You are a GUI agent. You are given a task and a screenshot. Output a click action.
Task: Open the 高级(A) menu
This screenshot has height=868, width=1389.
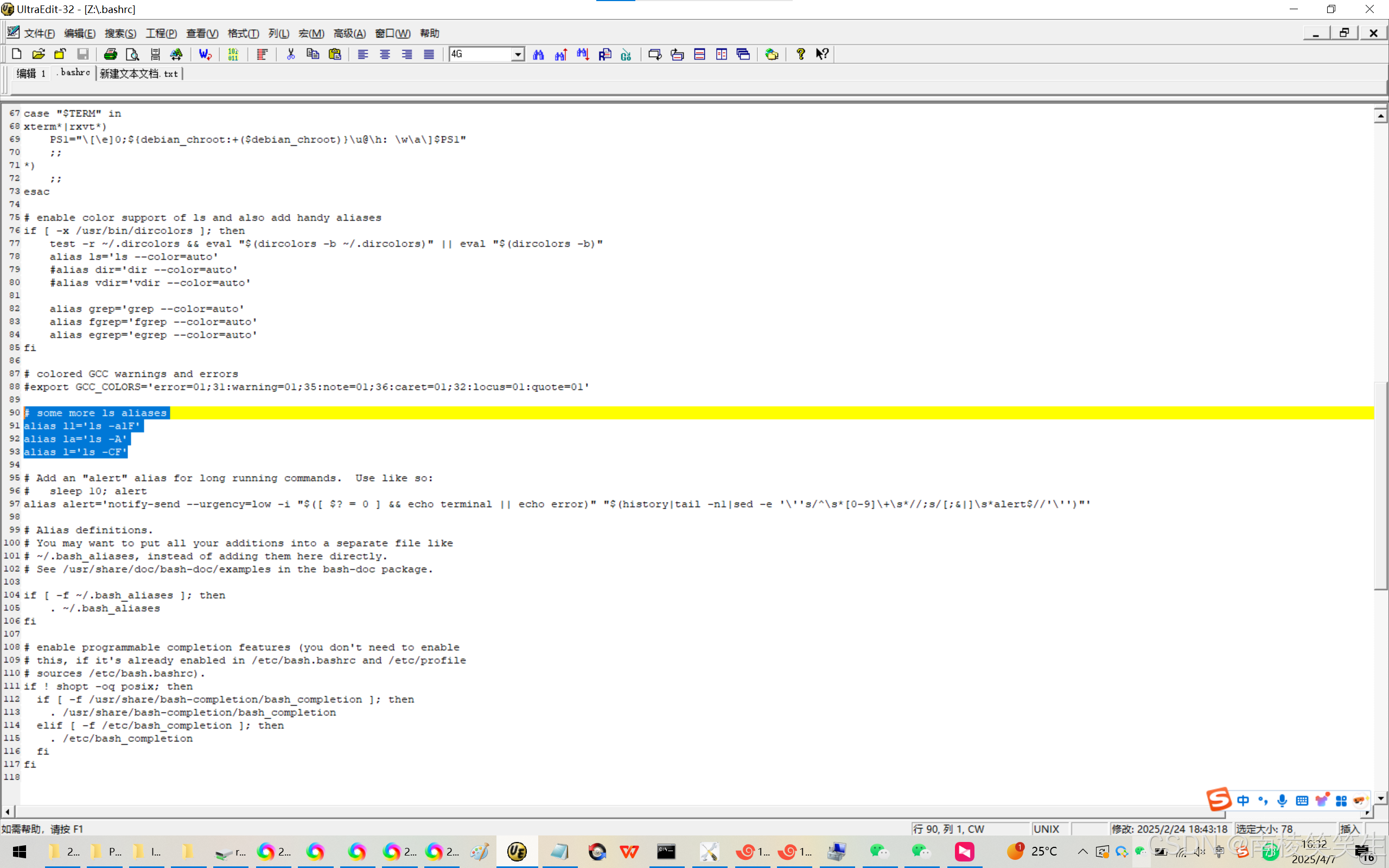click(x=349, y=33)
